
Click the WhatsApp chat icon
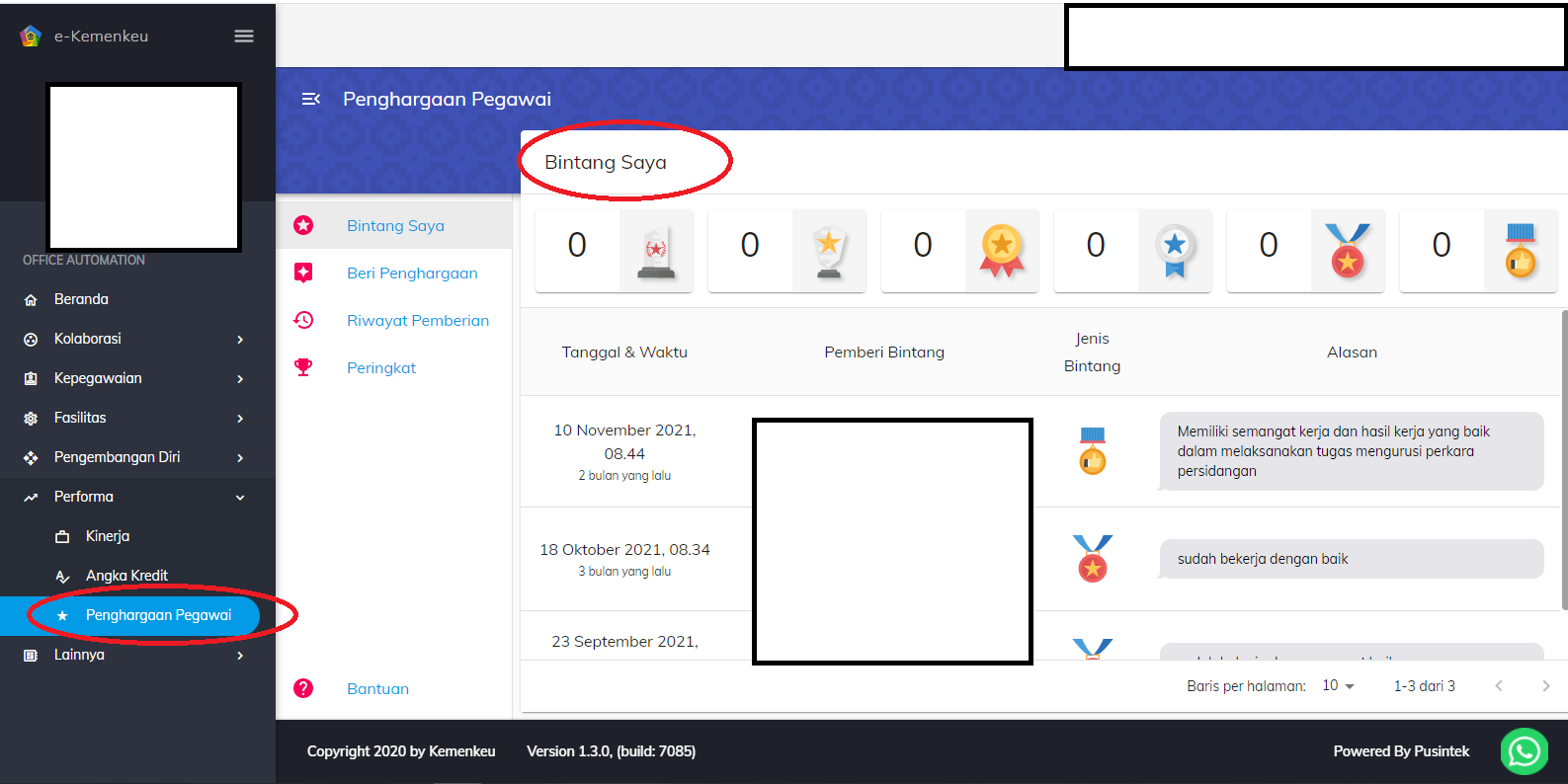click(x=1524, y=751)
